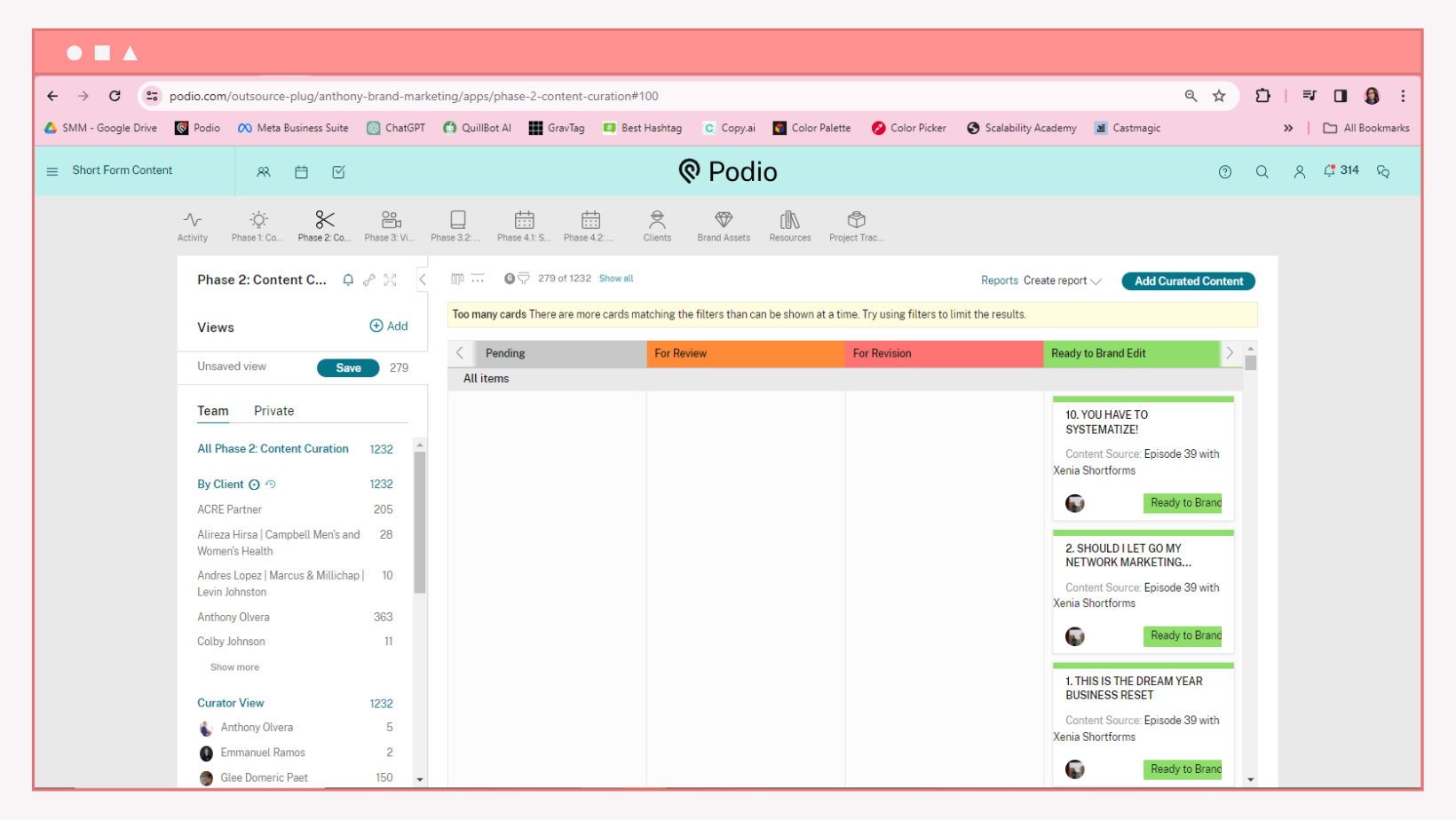Click the expand fullscreen arrows icon

(391, 280)
